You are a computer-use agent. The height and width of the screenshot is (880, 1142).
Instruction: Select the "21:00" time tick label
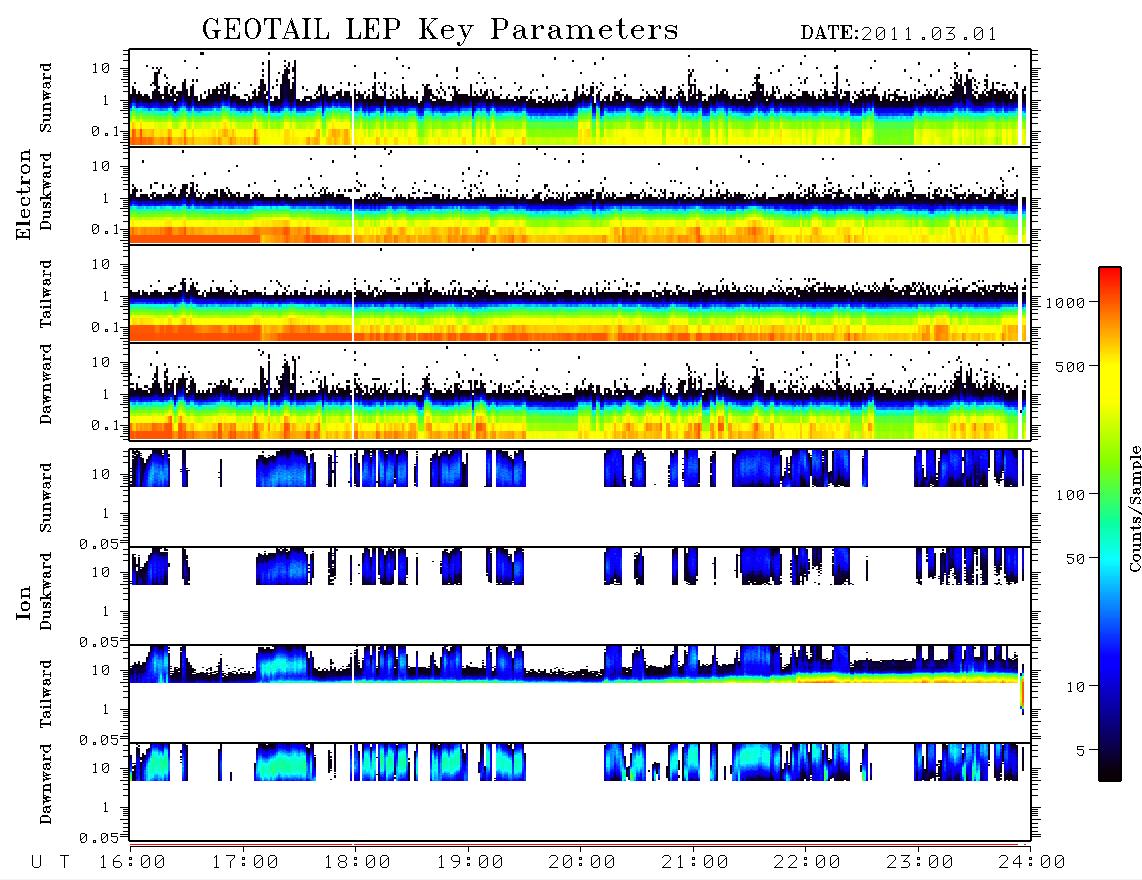click(695, 862)
